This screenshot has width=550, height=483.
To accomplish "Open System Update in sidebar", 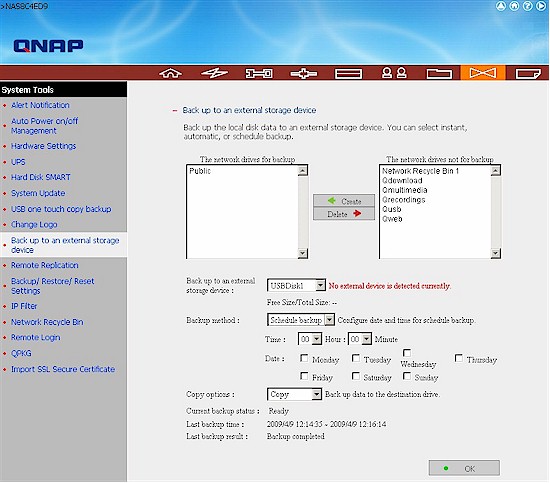I will coord(38,193).
